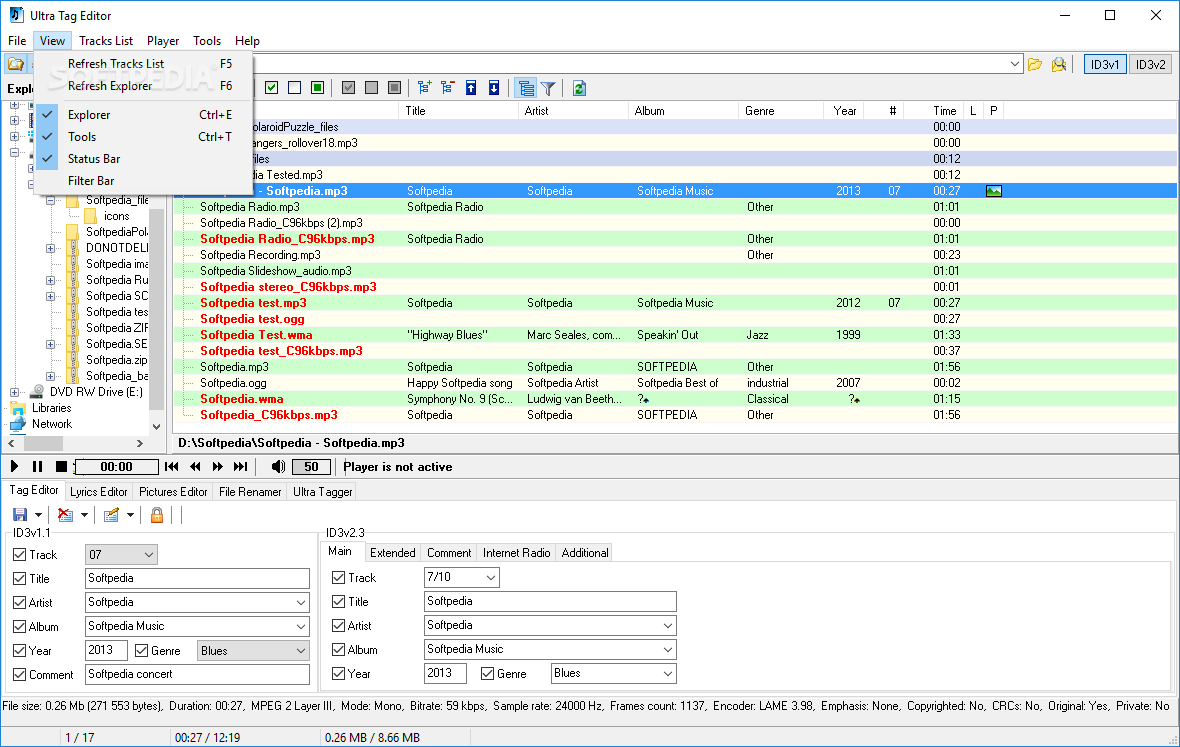Click the uncheck all tracks icon
Image resolution: width=1180 pixels, height=747 pixels.
(x=294, y=88)
